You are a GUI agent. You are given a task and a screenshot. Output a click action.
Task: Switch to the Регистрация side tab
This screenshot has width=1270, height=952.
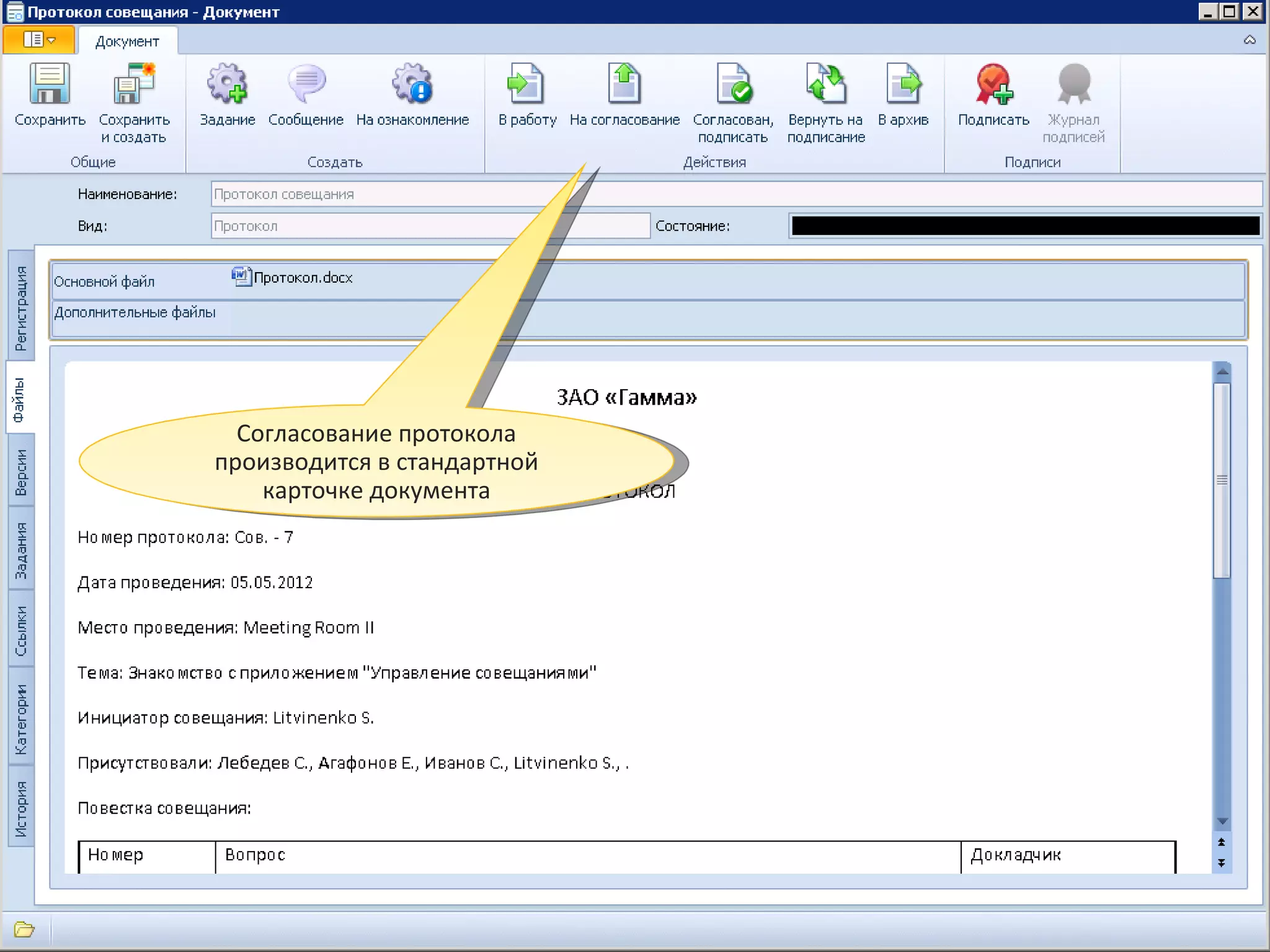pos(21,307)
